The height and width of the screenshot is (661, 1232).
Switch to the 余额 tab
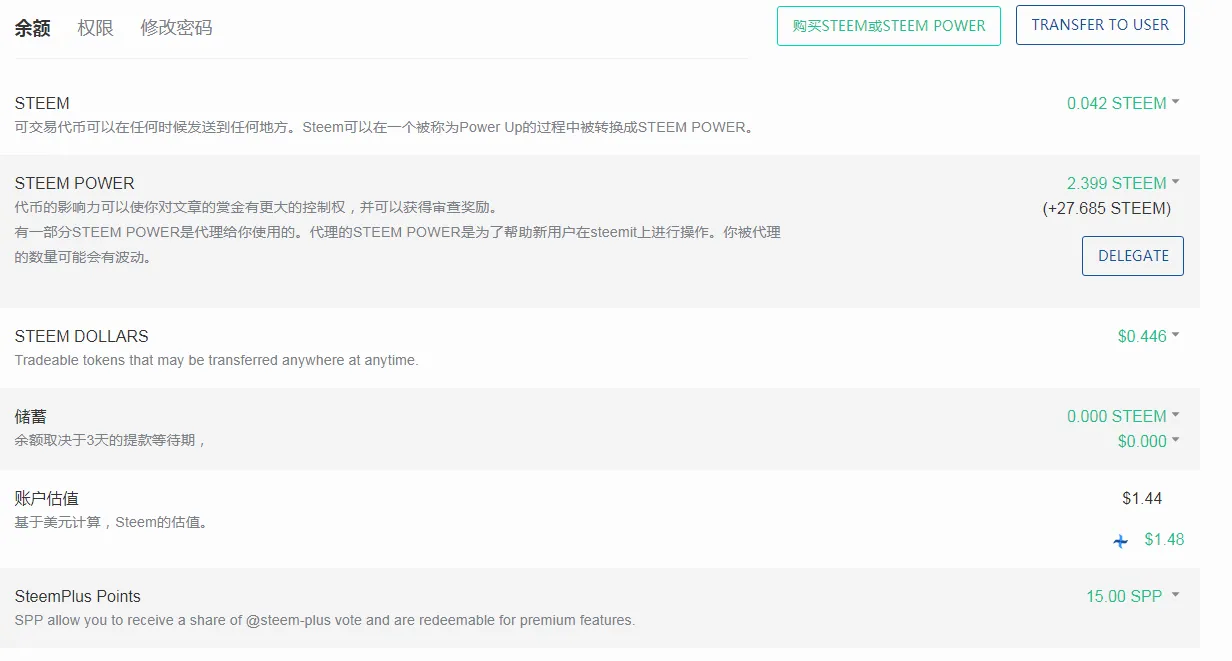coord(32,28)
